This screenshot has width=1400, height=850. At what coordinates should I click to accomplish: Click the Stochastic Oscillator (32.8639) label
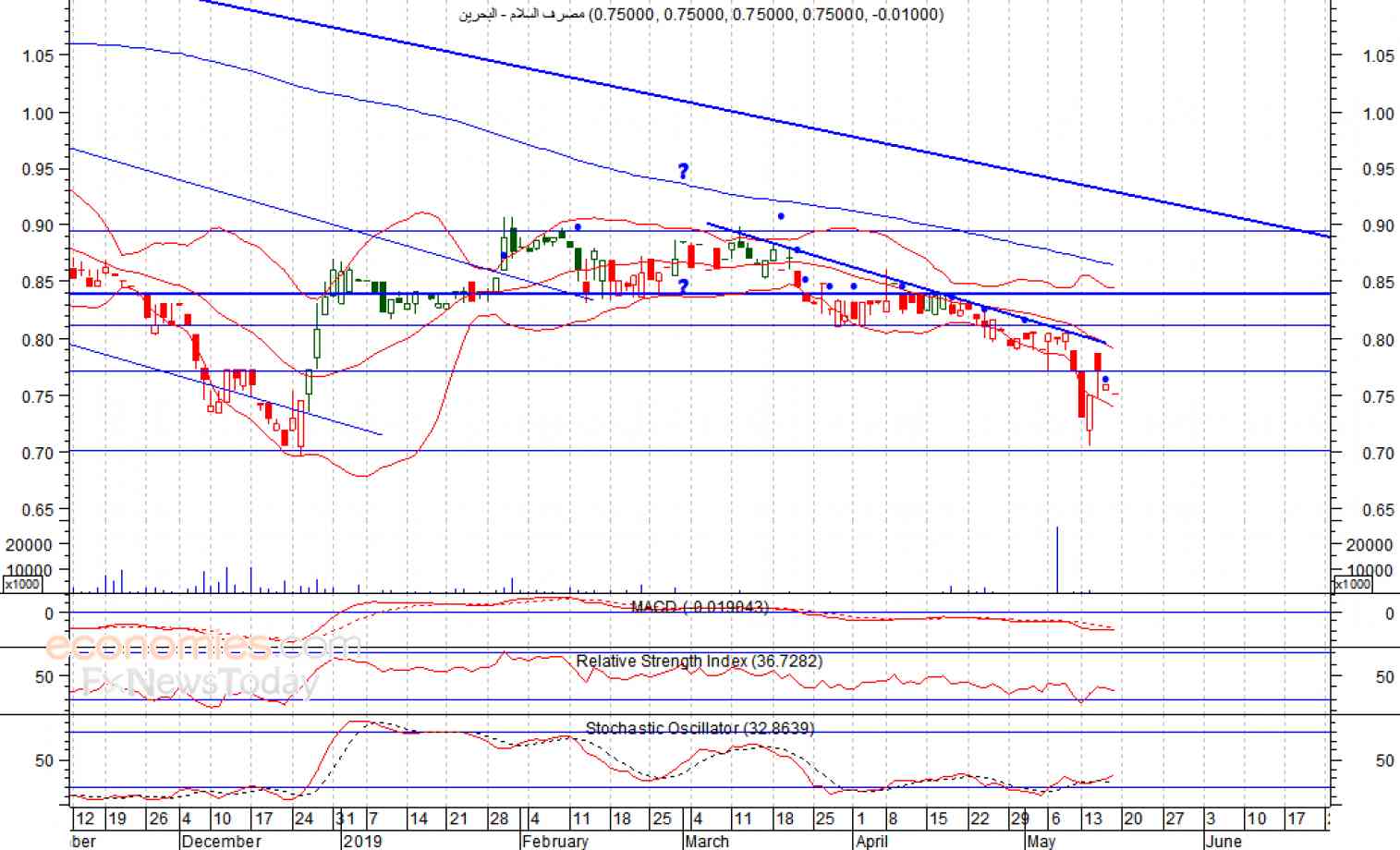pos(700,729)
